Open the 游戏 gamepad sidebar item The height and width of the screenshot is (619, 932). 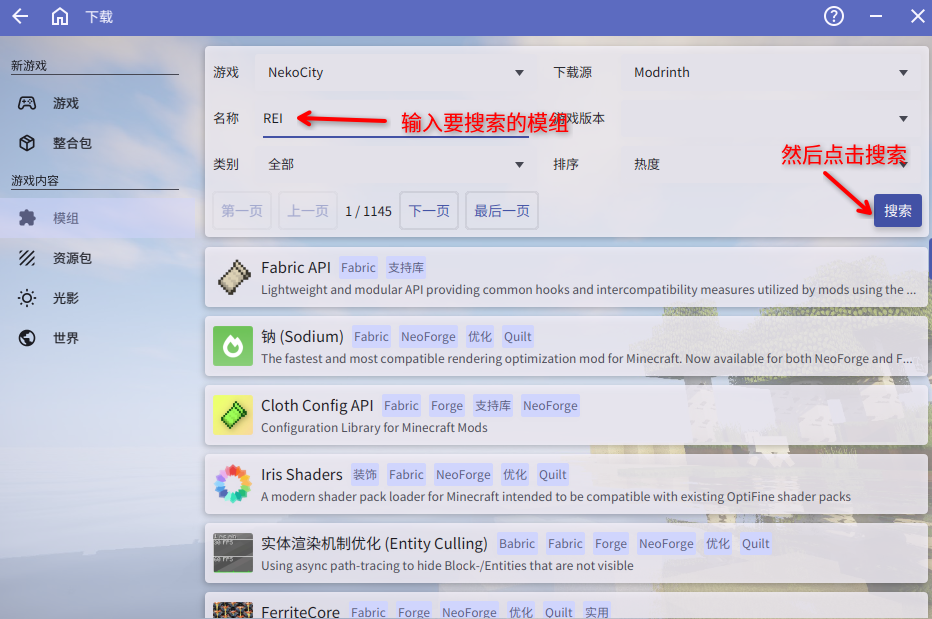[65, 103]
